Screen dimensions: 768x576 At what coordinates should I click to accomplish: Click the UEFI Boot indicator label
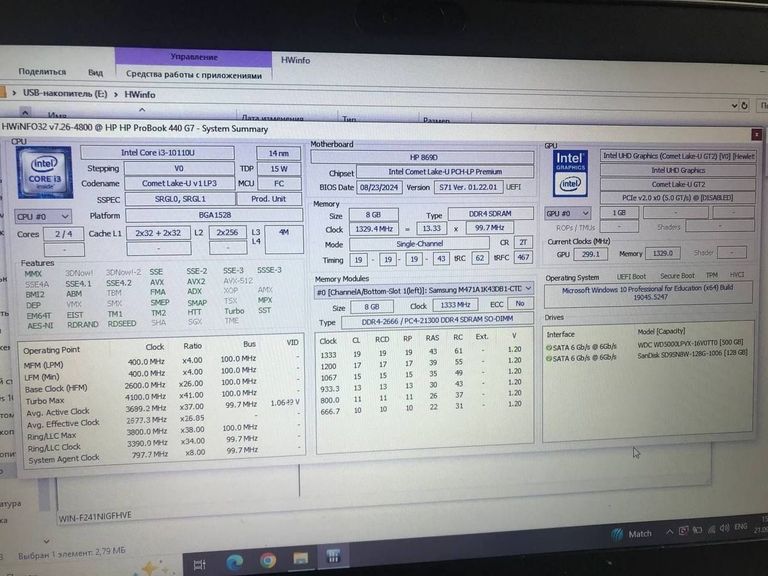tap(631, 277)
